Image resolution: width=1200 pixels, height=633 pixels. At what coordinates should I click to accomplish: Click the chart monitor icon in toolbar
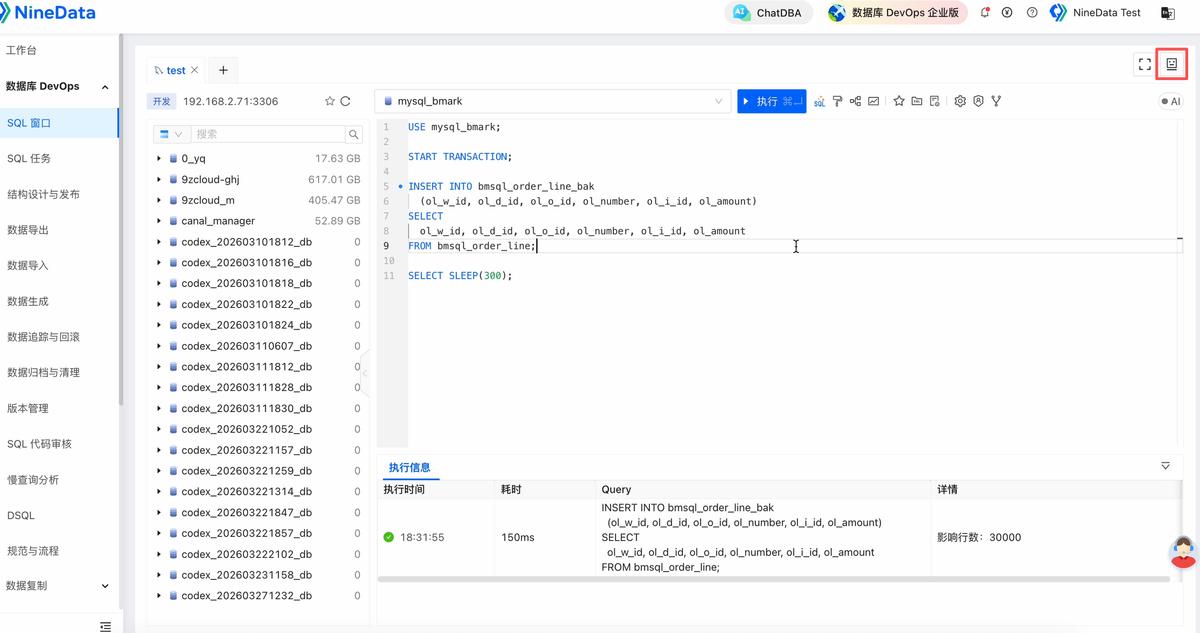873,101
